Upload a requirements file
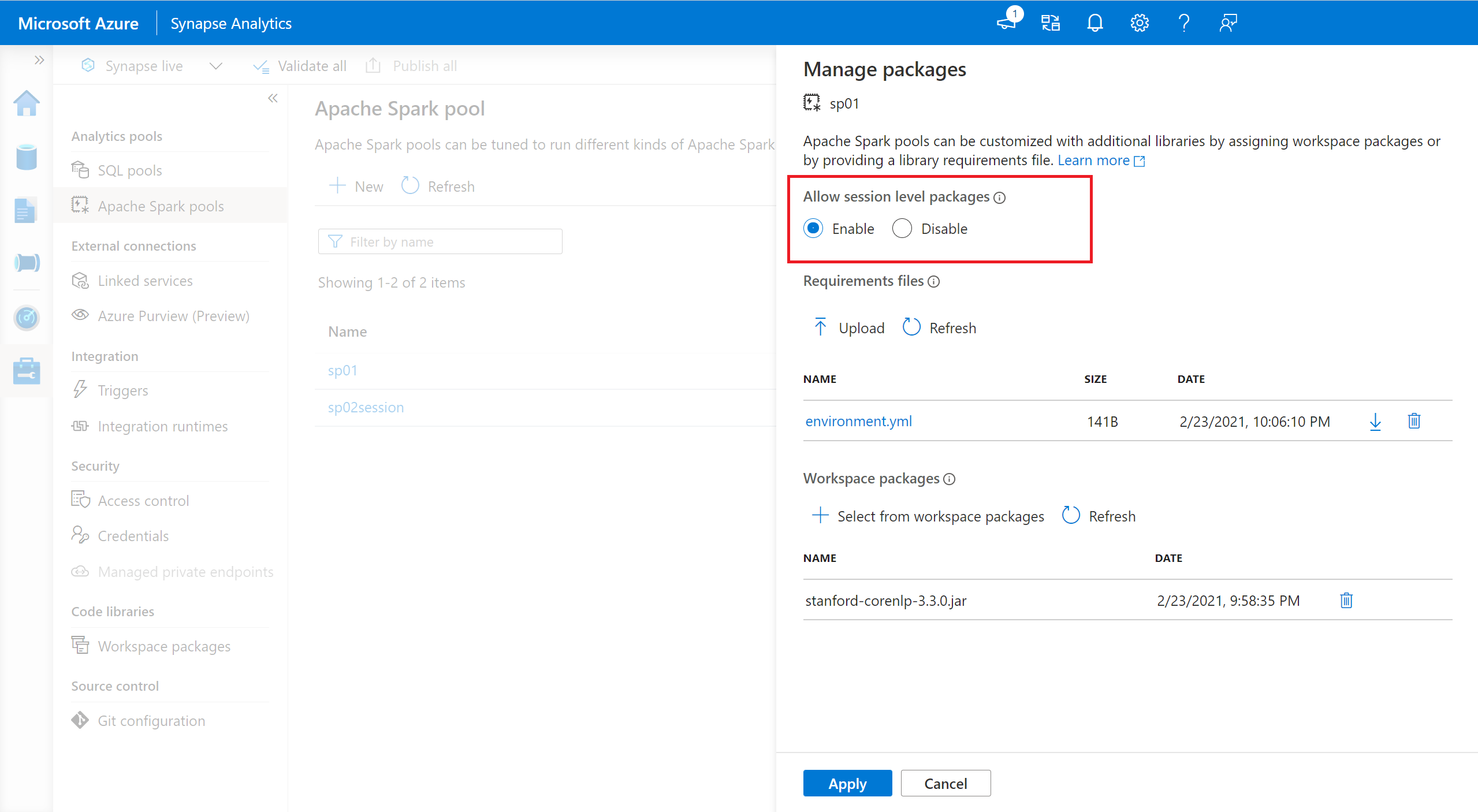1478x812 pixels. coord(848,328)
